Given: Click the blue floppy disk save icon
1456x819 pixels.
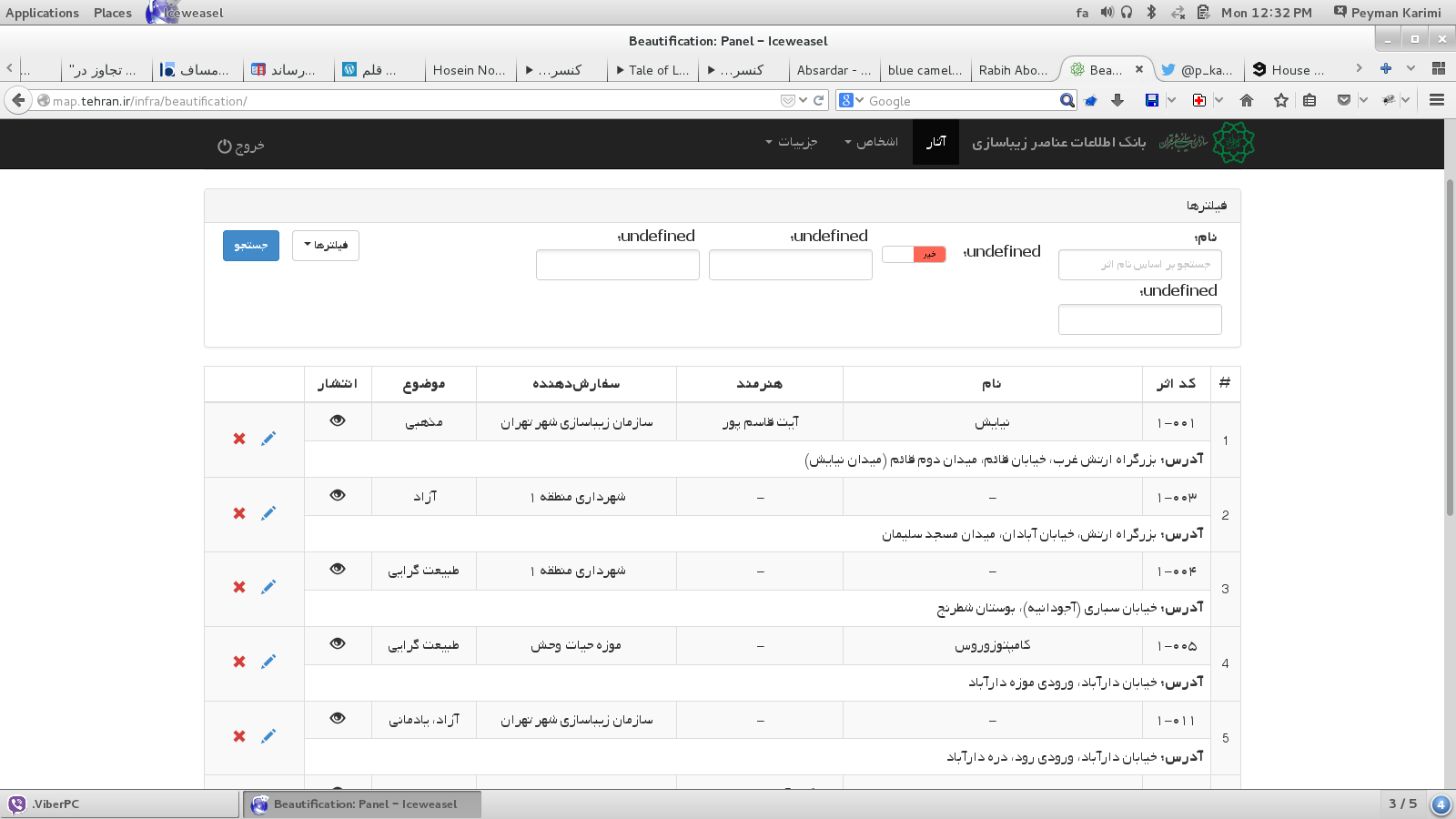Looking at the screenshot, I should tap(1152, 100).
